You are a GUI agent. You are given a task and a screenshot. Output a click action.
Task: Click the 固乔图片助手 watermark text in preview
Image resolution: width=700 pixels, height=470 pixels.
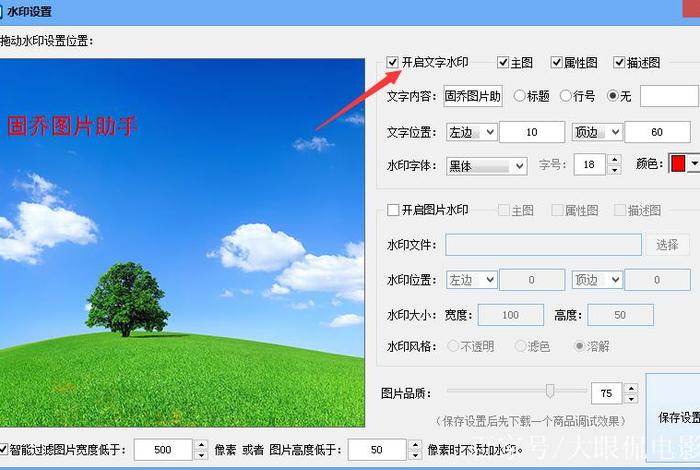(x=72, y=126)
